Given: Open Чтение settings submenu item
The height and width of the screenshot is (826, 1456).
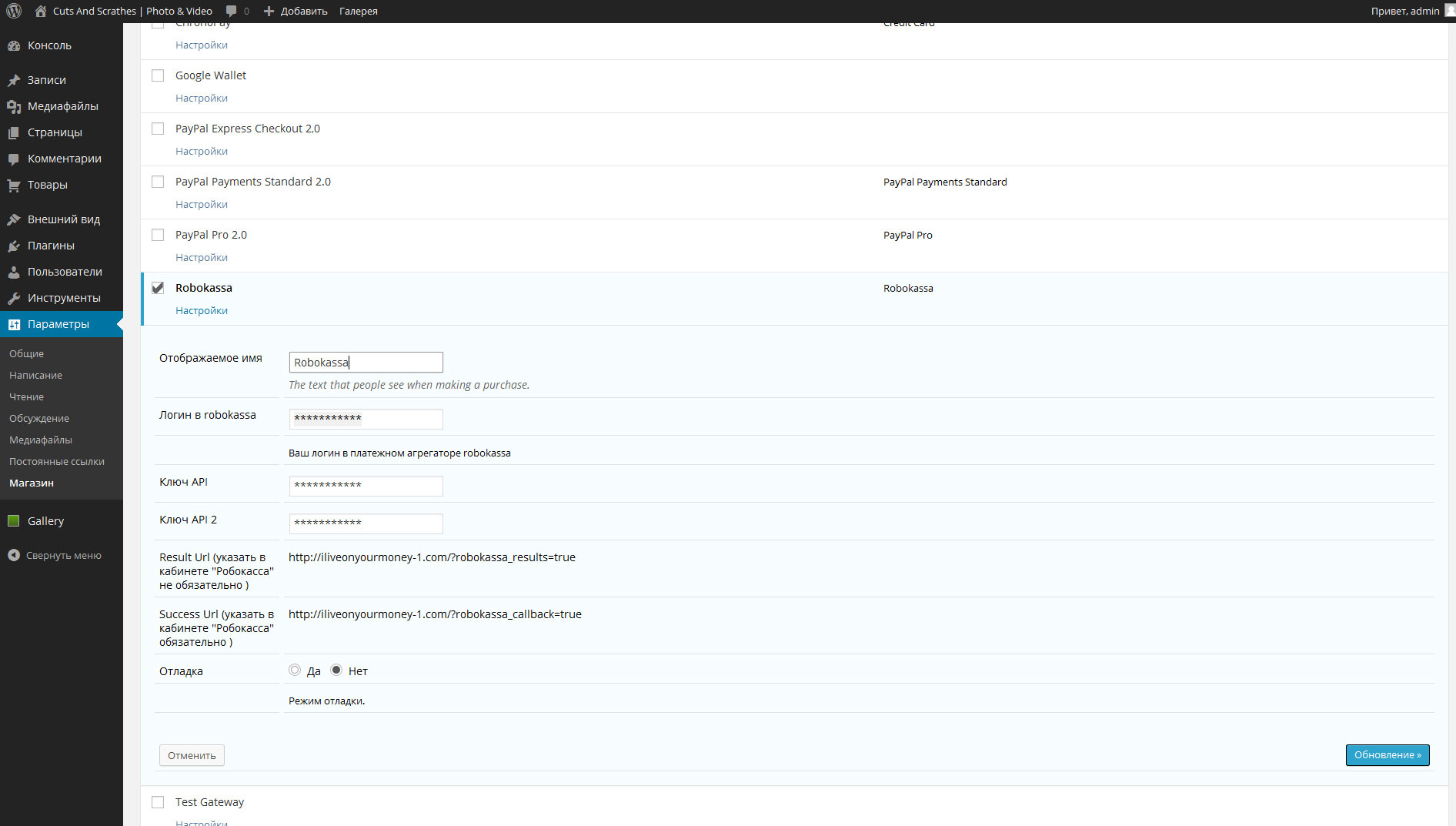Looking at the screenshot, I should pyautogui.click(x=26, y=396).
